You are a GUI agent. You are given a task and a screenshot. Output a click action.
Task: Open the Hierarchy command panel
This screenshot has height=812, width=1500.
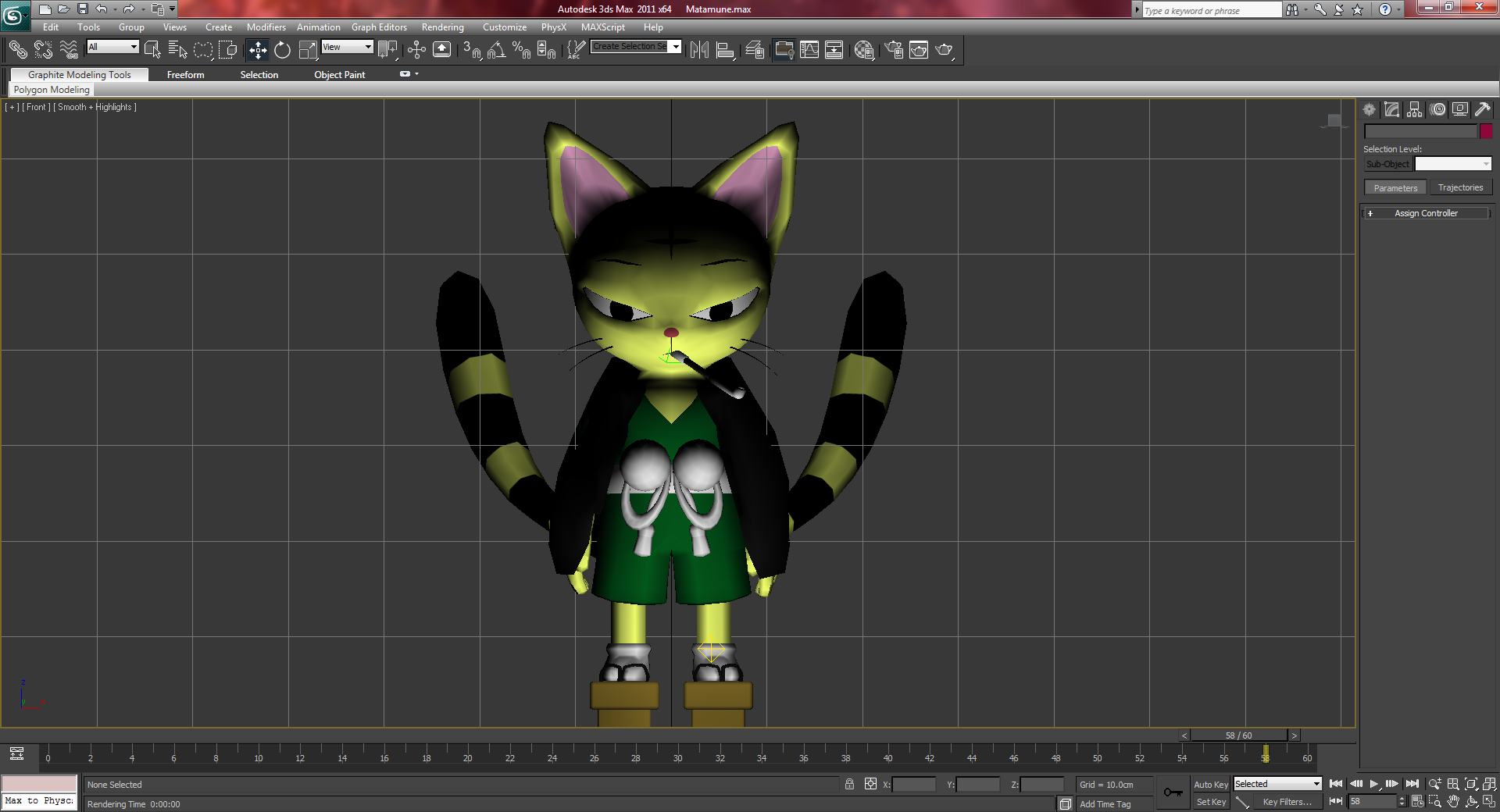coord(1414,110)
